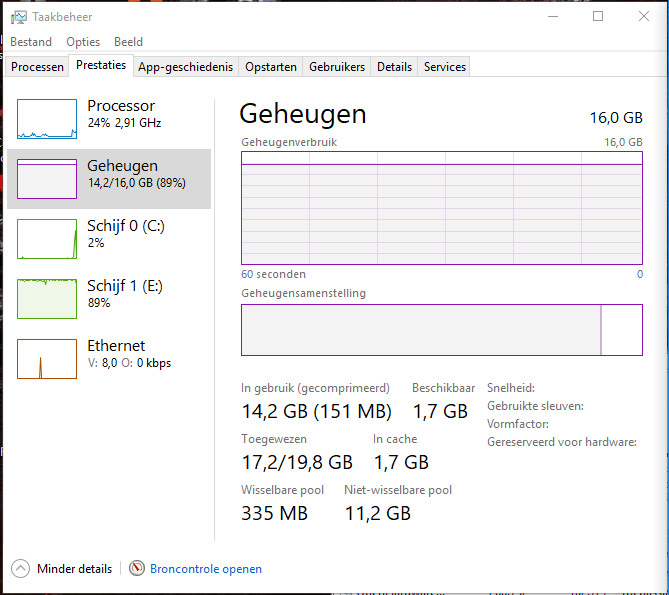Maximize the Taakbeheer window

point(598,16)
